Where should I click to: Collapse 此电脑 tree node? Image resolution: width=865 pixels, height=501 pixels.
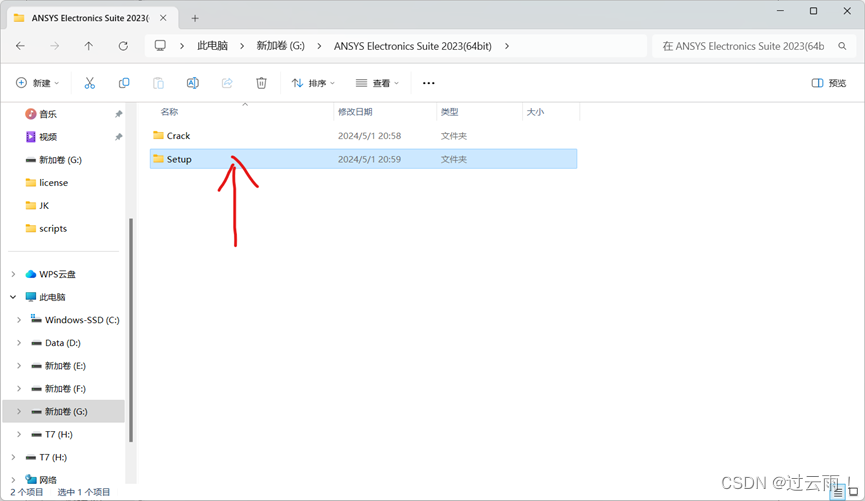pyautogui.click(x=13, y=297)
